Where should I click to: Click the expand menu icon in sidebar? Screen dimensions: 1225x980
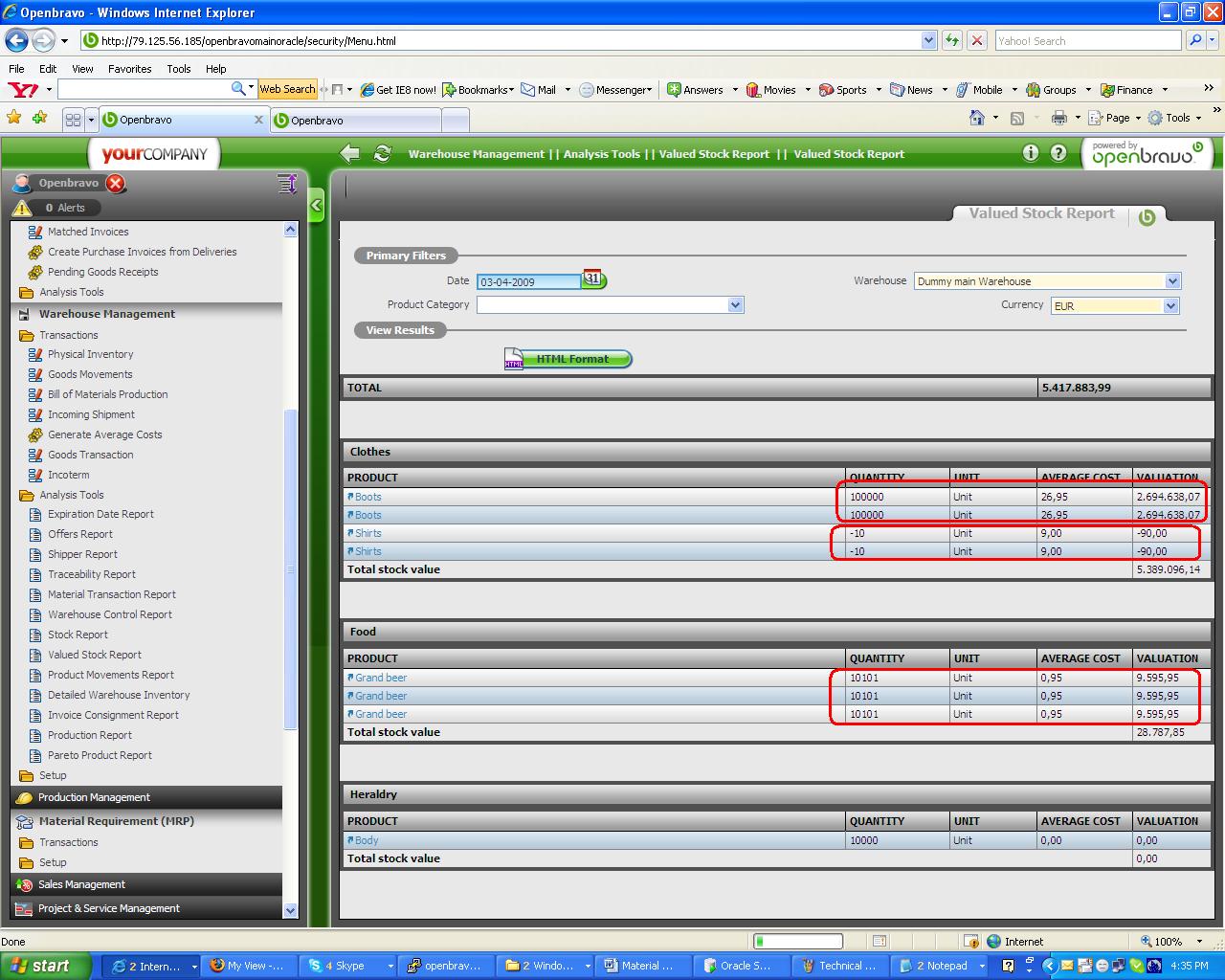point(286,184)
